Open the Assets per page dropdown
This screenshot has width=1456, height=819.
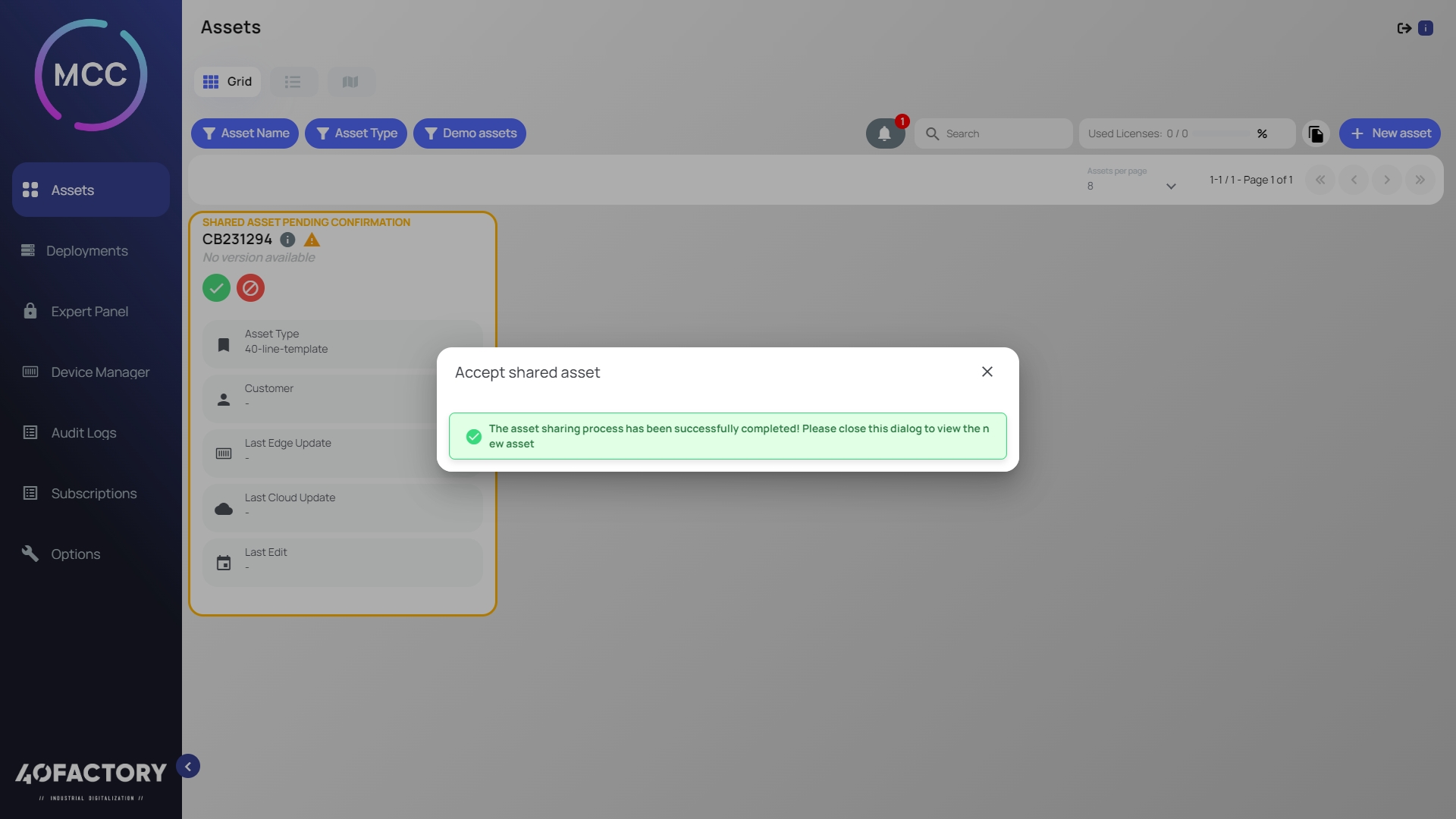[x=1131, y=186]
